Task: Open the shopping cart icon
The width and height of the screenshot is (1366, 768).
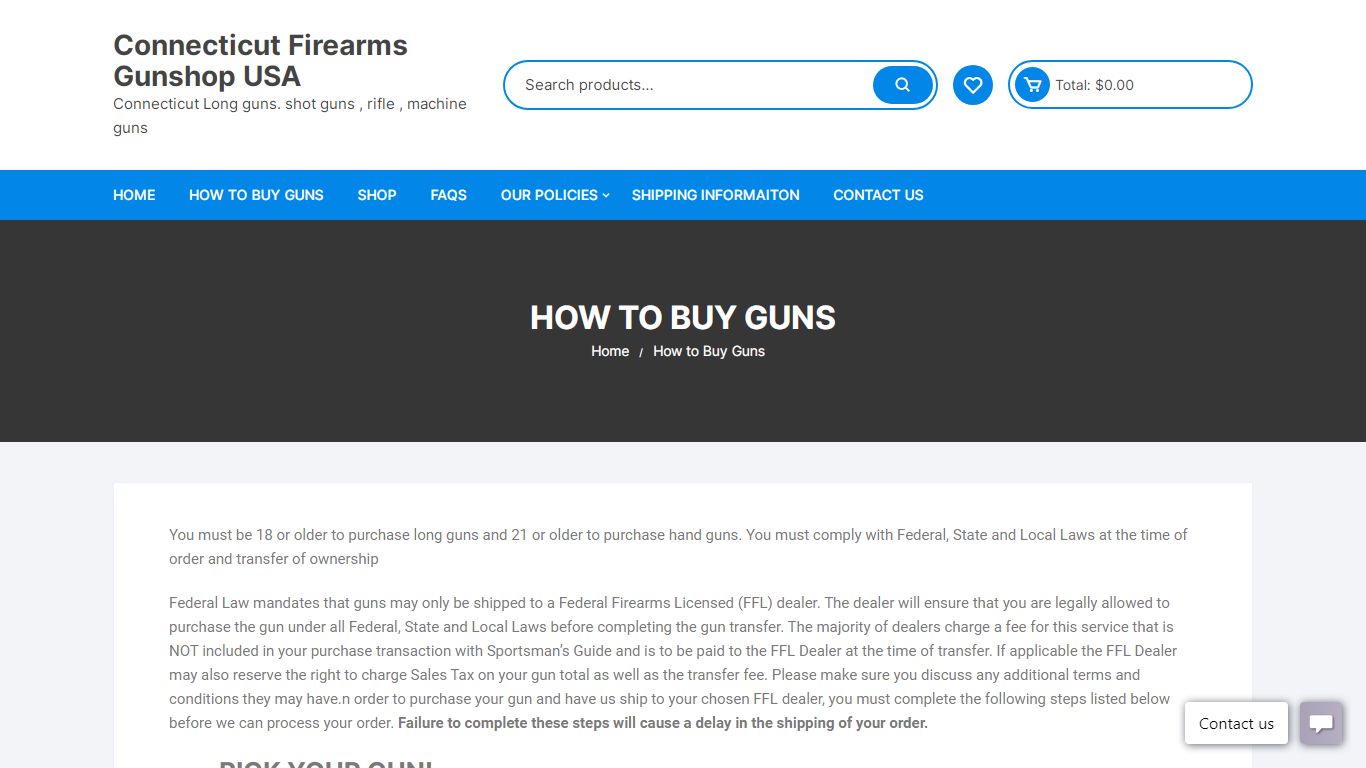Action: click(x=1032, y=85)
